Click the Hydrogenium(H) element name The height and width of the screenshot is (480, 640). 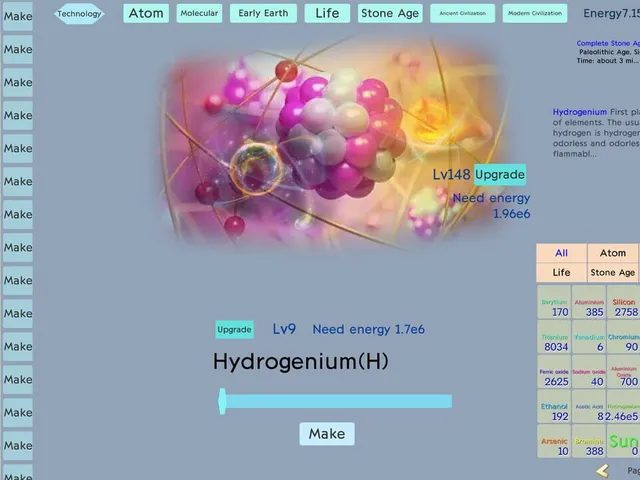point(301,362)
